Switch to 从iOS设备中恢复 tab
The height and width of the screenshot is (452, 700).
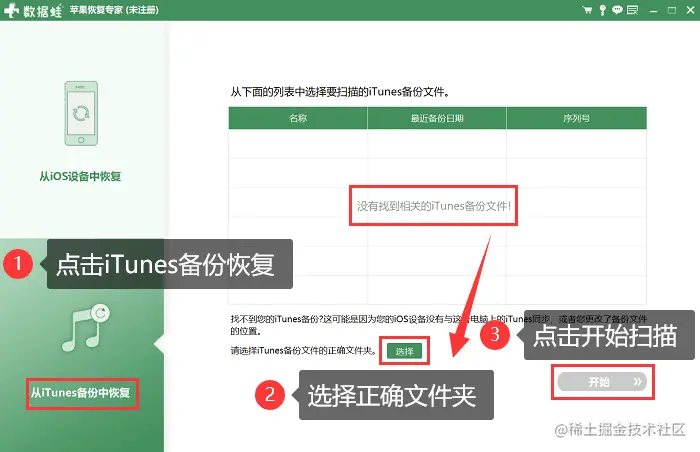pos(80,176)
